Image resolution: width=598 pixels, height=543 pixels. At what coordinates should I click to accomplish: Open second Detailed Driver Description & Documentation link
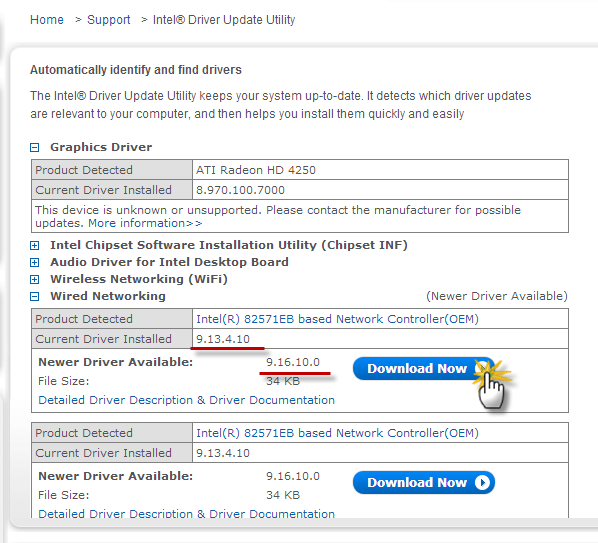click(186, 513)
